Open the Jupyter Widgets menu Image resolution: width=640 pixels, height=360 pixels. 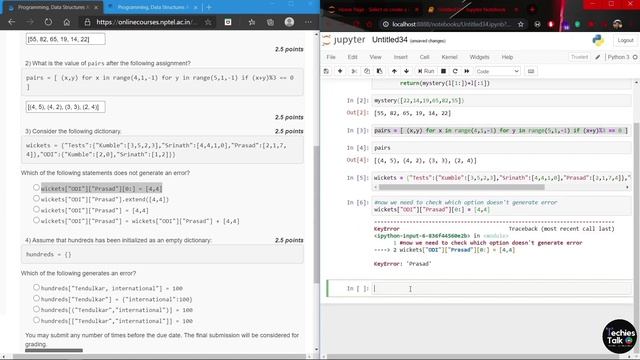click(479, 57)
